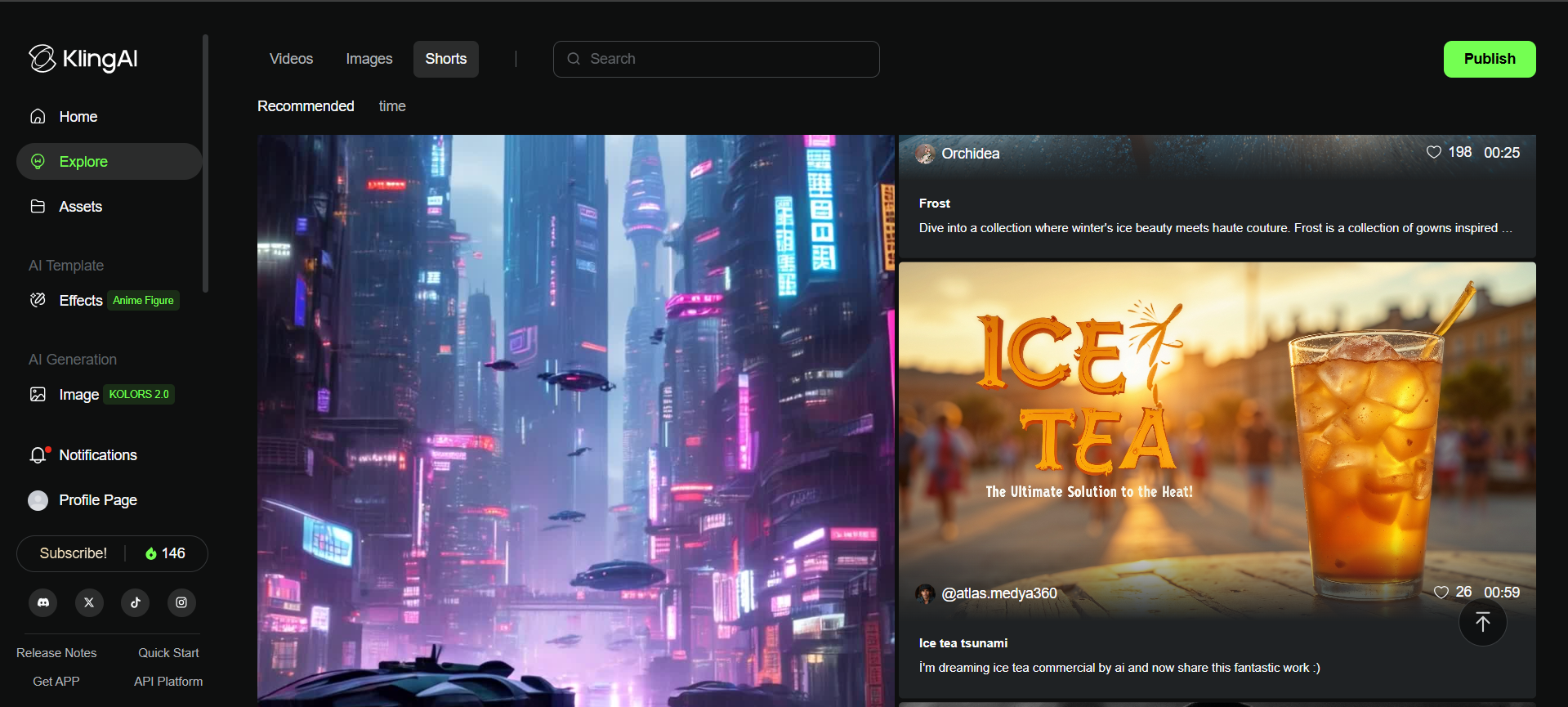Open the Effects AI template
Screen dimensions: 1568x707
click(x=80, y=301)
